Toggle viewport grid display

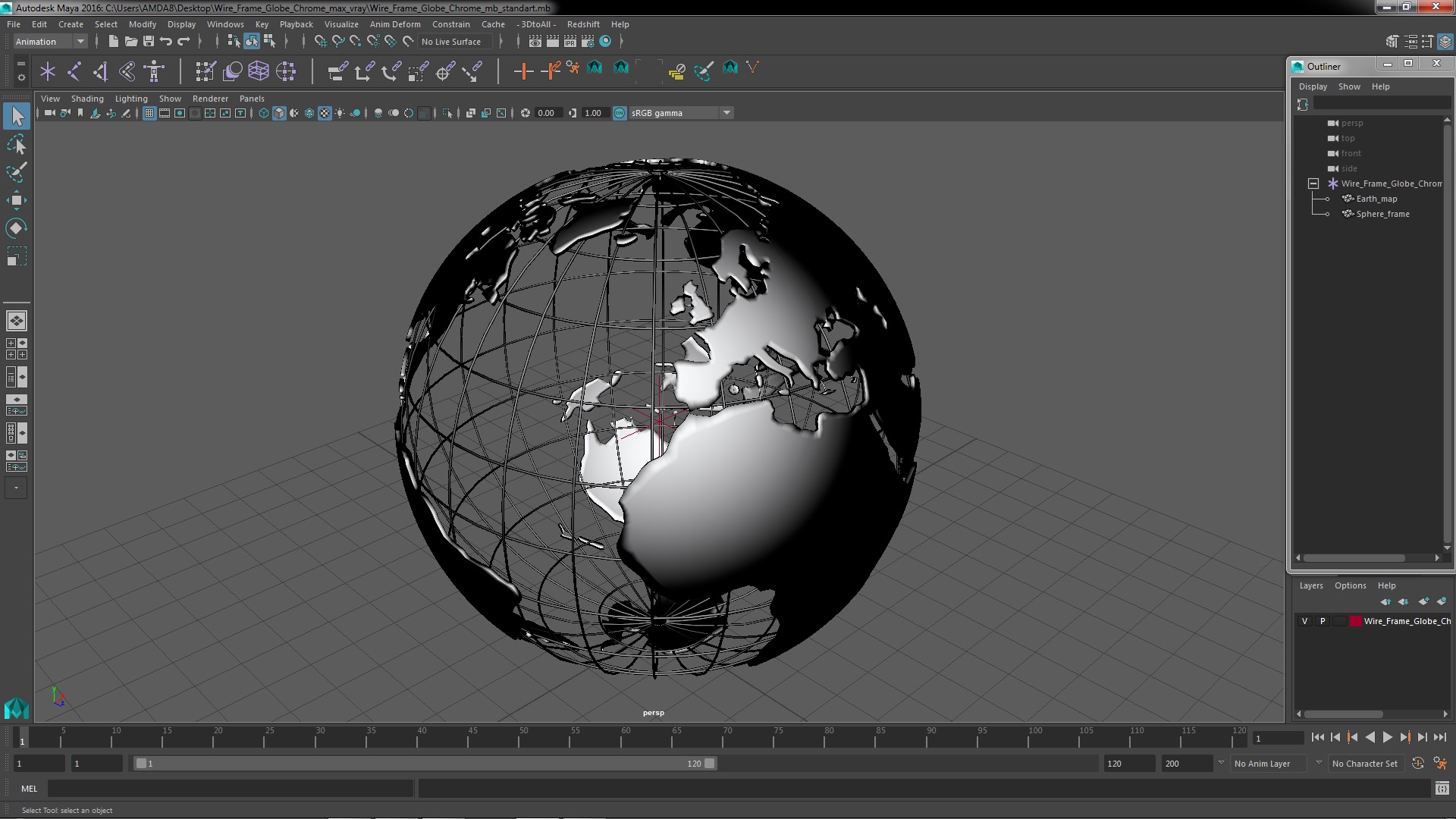pos(149,113)
